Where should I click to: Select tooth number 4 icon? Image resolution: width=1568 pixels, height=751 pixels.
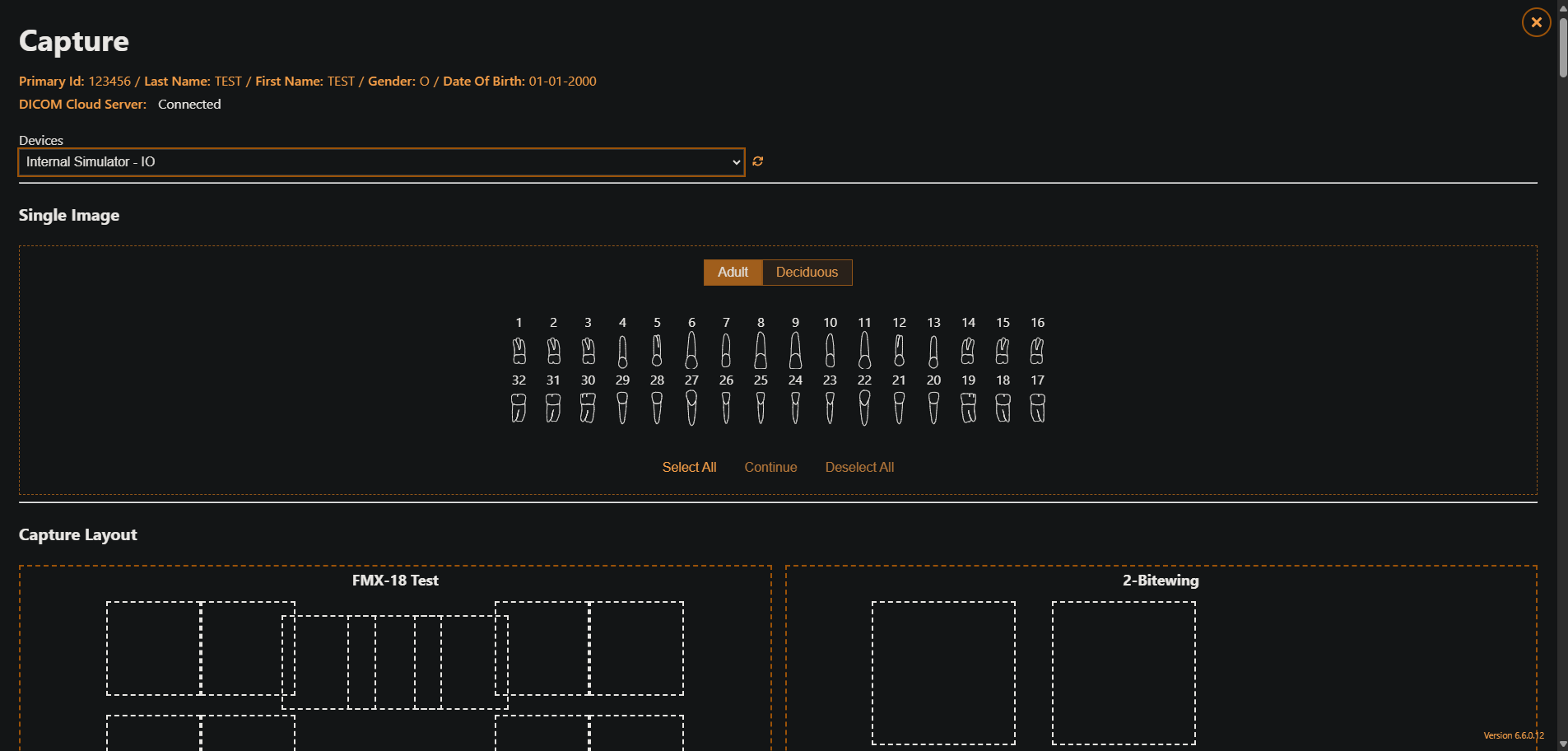point(622,351)
